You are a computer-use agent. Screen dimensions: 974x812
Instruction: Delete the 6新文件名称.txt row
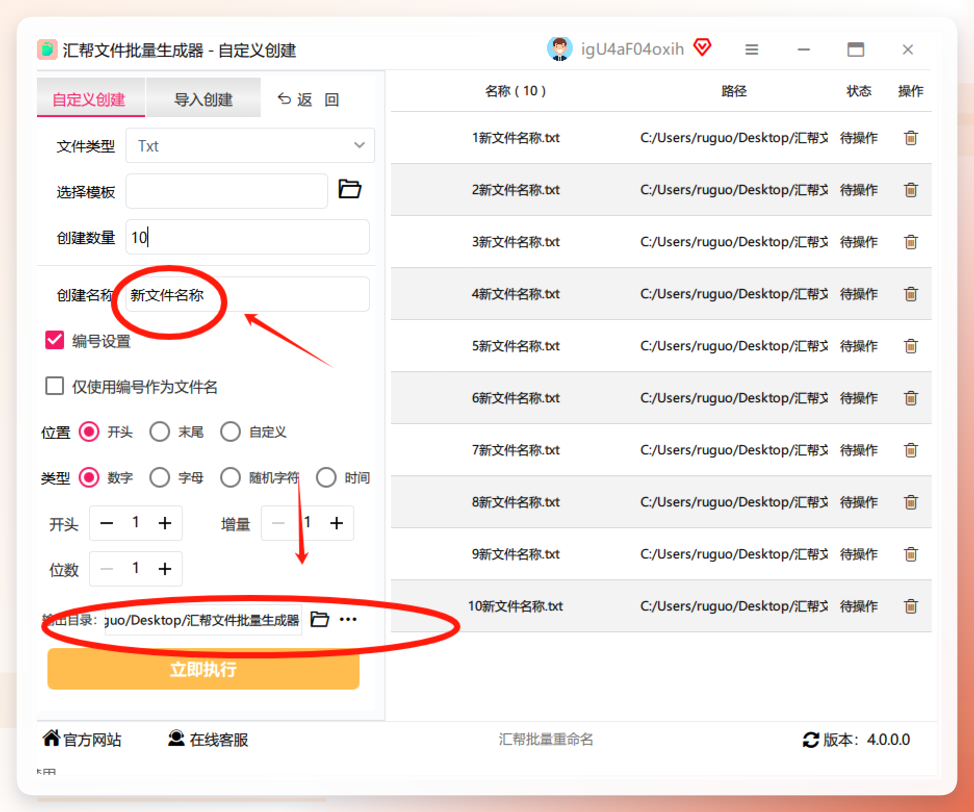coord(911,398)
